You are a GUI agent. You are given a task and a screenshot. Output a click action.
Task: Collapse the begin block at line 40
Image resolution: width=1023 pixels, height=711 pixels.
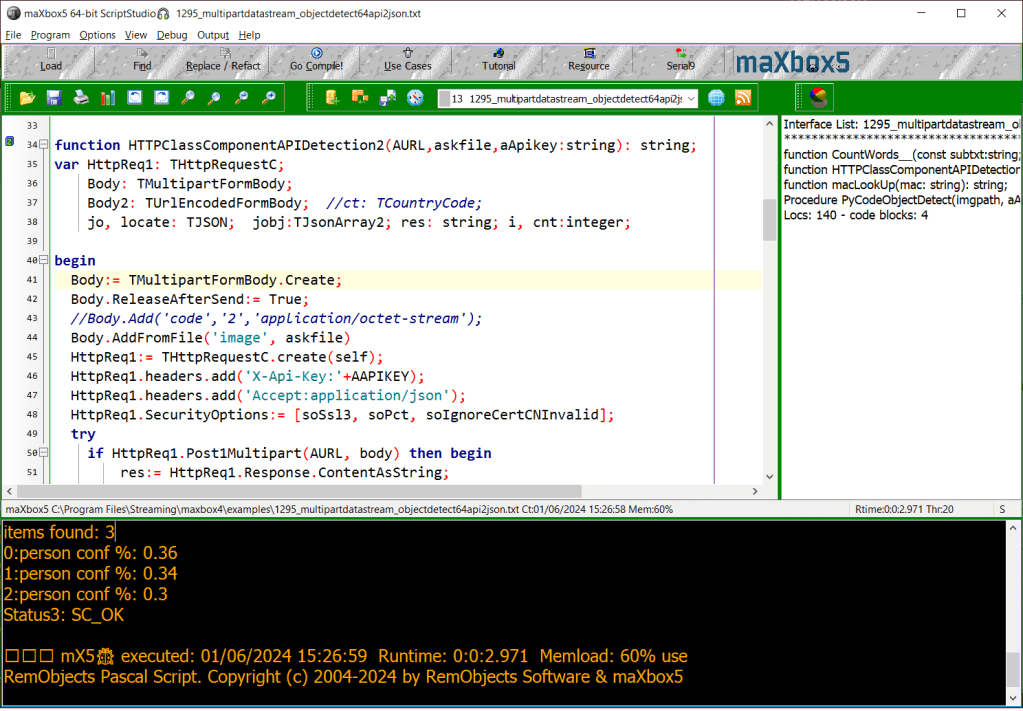[x=45, y=260]
